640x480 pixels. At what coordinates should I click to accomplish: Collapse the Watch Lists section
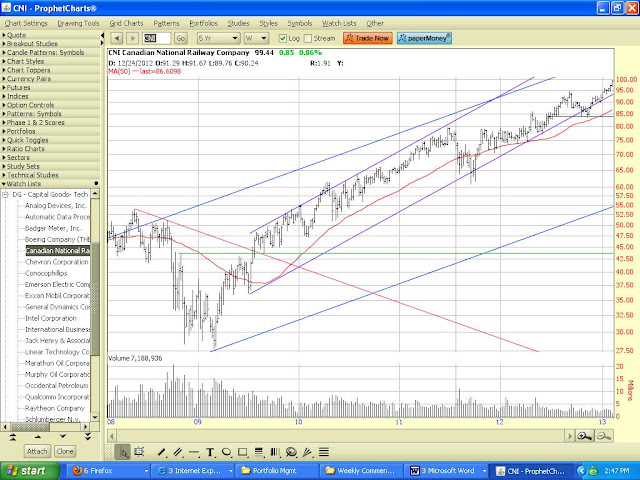50,184
